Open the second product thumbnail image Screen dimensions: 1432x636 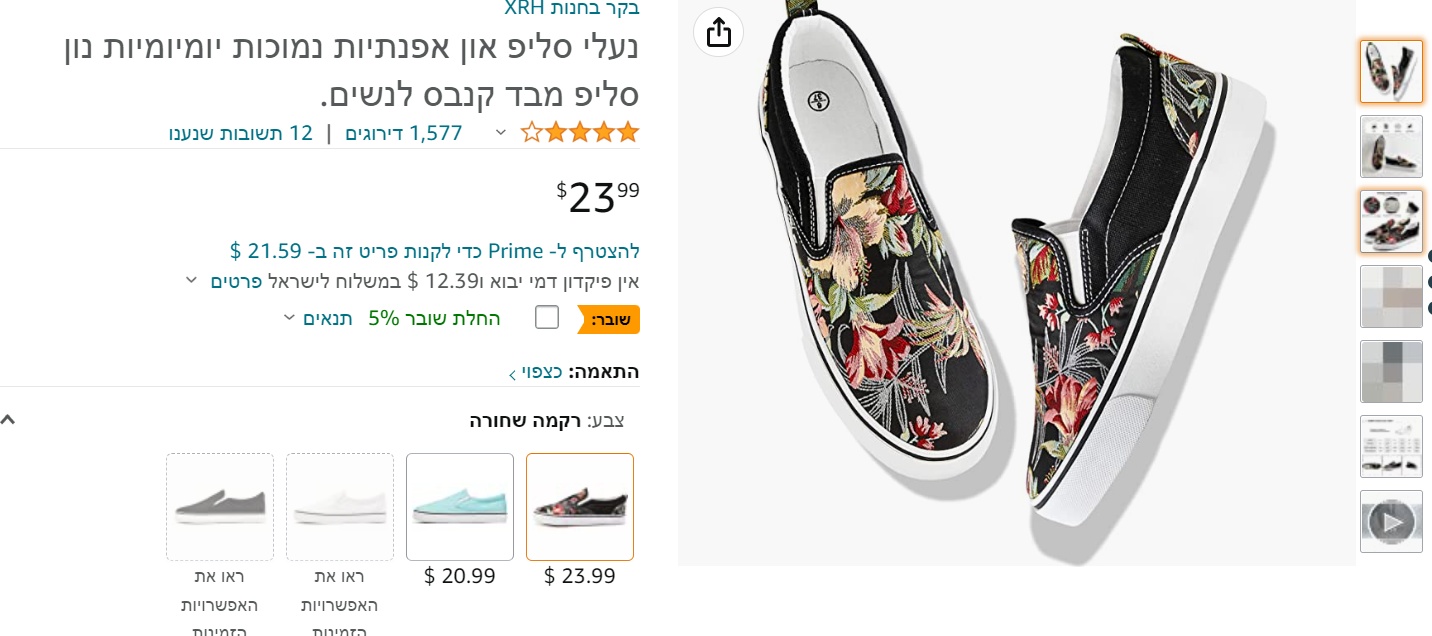pos(1391,147)
